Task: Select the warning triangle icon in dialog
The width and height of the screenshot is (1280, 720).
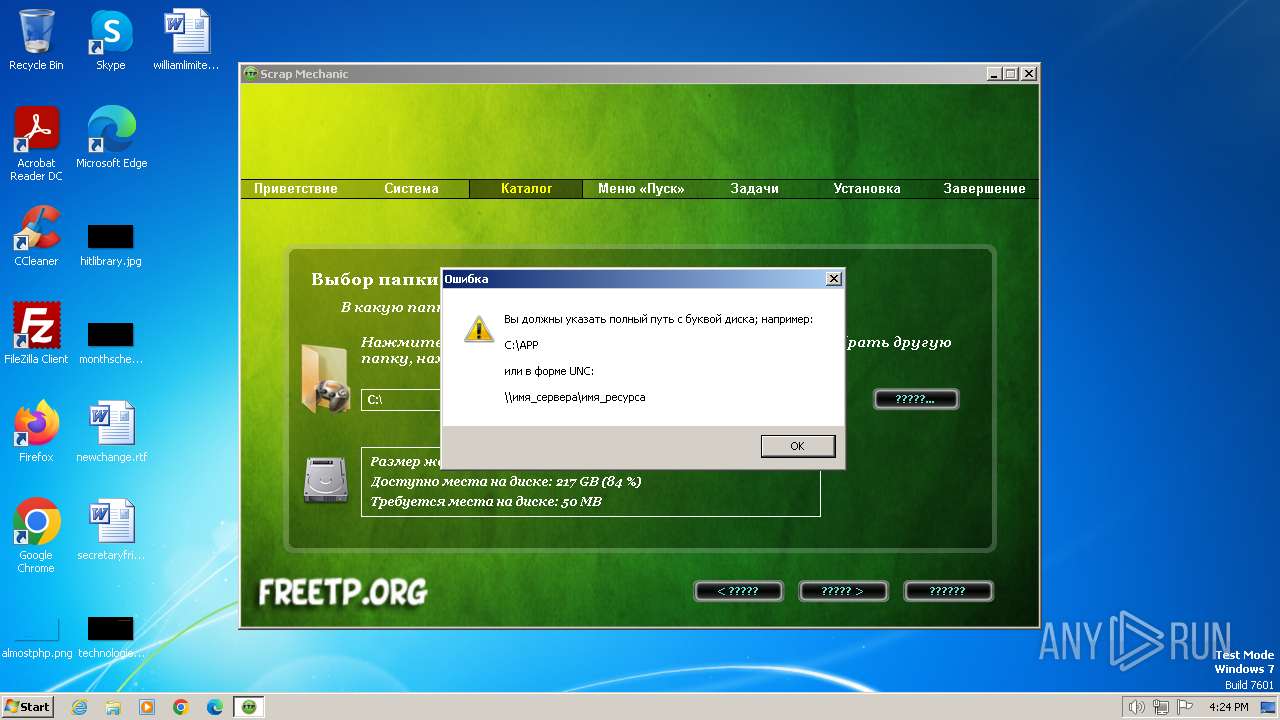Action: 479,328
